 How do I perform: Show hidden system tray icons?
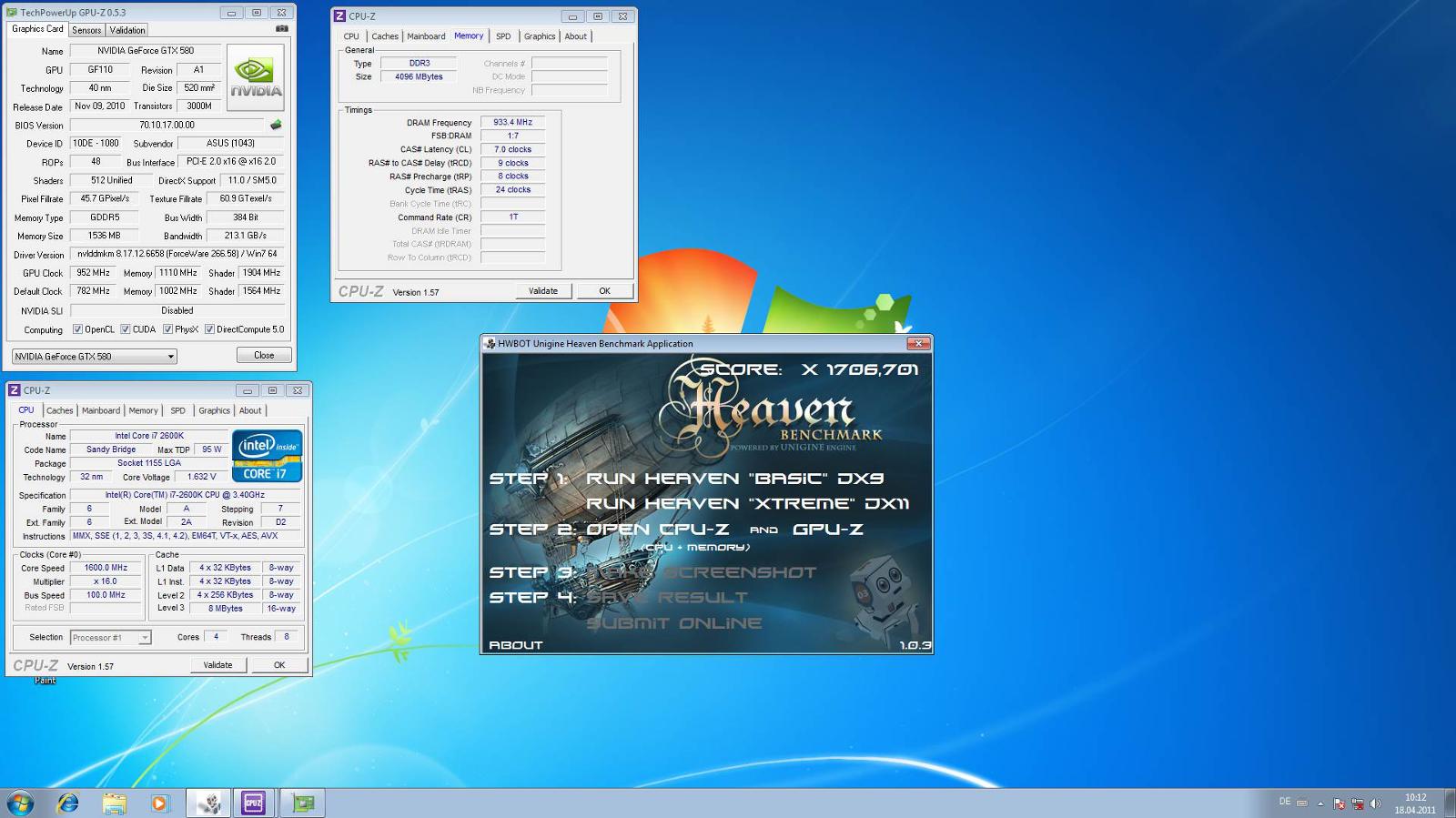coord(1320,803)
